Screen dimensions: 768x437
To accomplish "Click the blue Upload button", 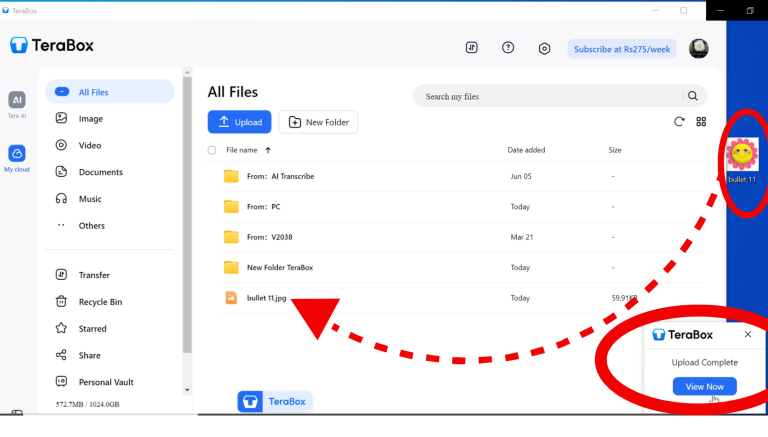I will coord(240,122).
